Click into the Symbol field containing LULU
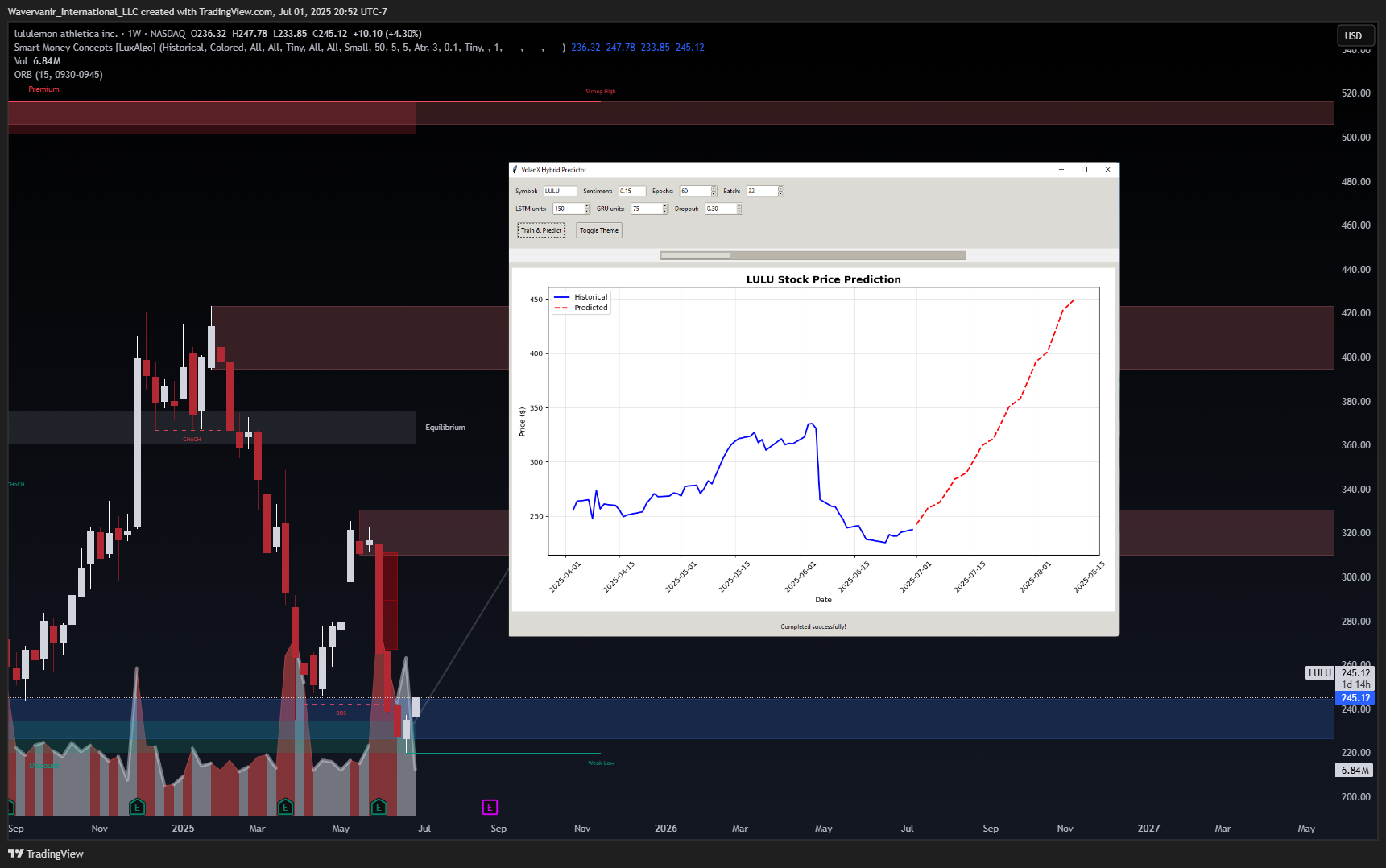This screenshot has width=1386, height=868. tap(560, 191)
